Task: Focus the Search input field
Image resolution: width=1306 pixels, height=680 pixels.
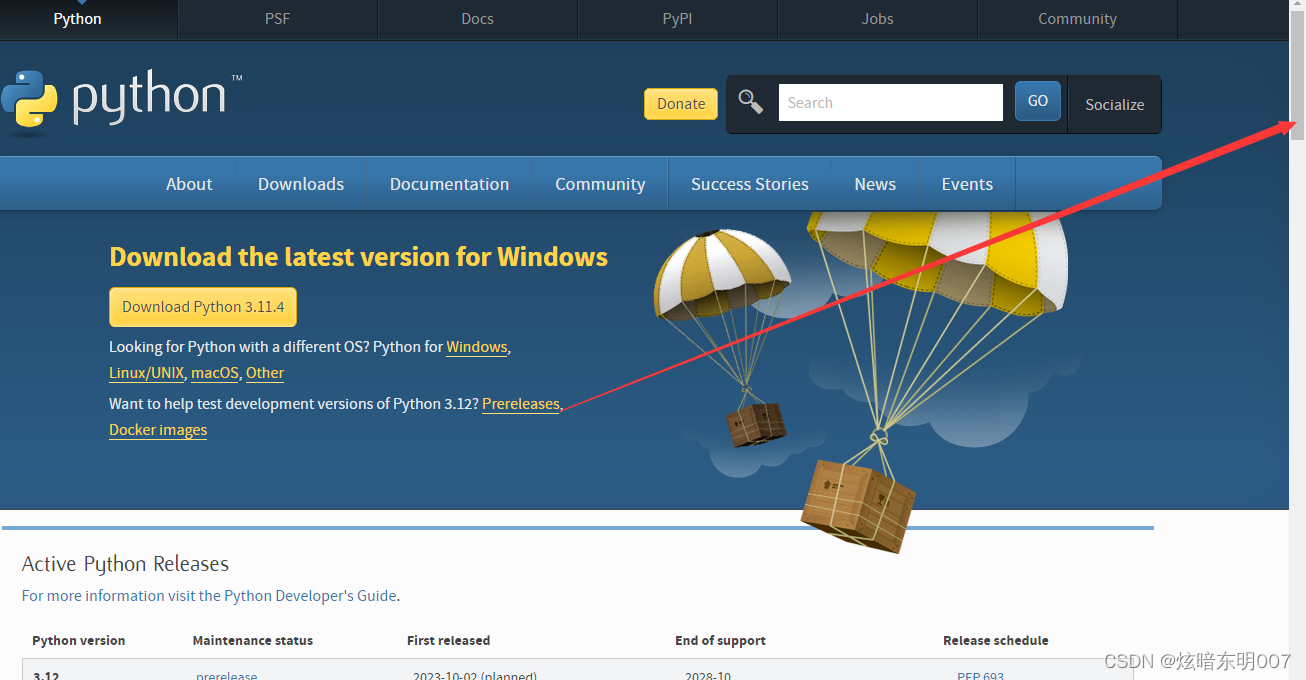Action: click(x=890, y=103)
